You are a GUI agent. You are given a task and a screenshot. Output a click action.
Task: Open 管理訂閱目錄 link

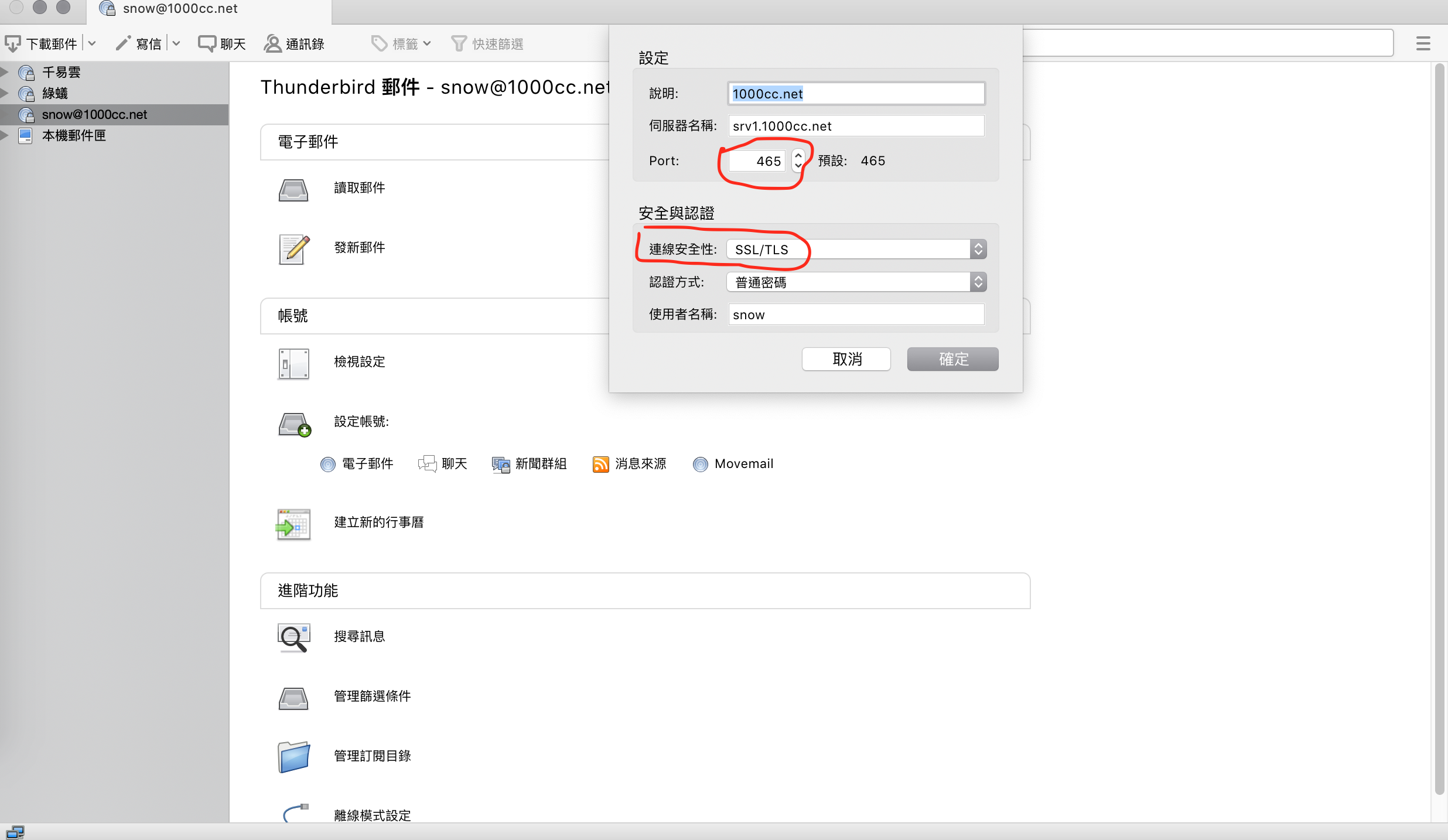373,756
